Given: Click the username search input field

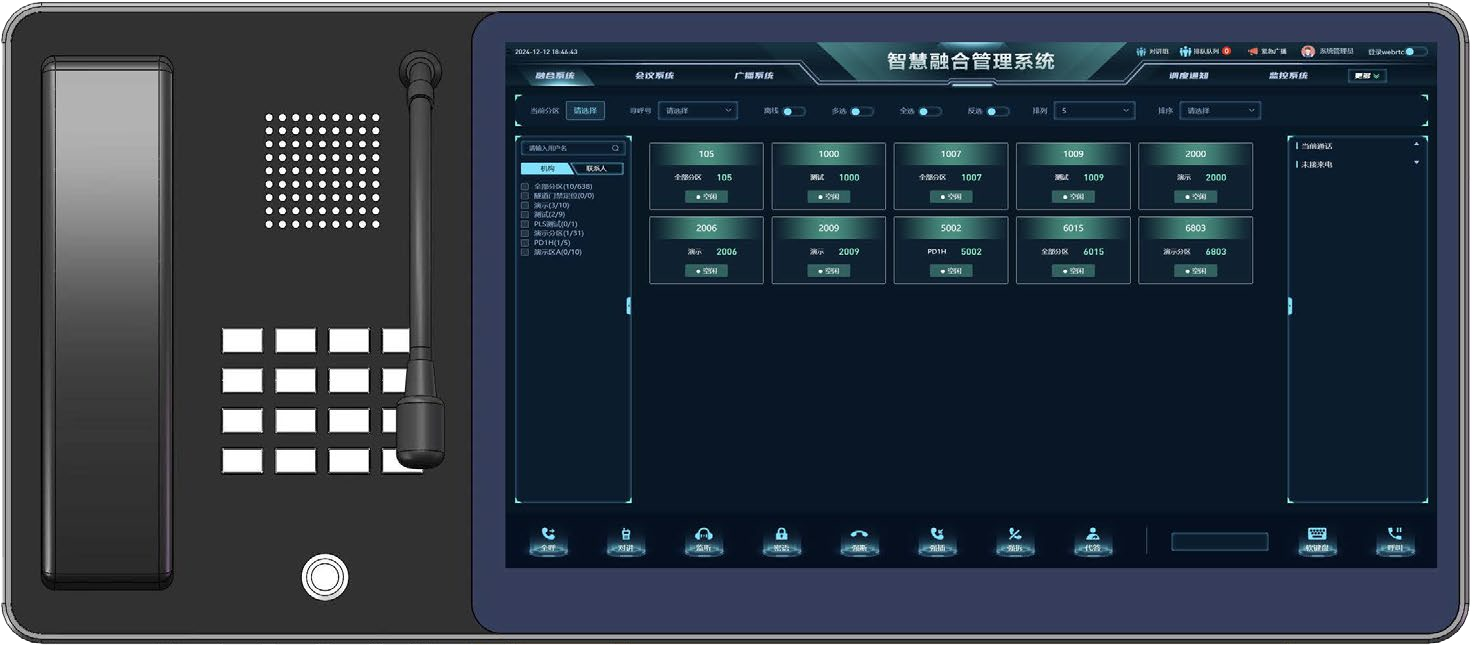Looking at the screenshot, I should coord(573,148).
